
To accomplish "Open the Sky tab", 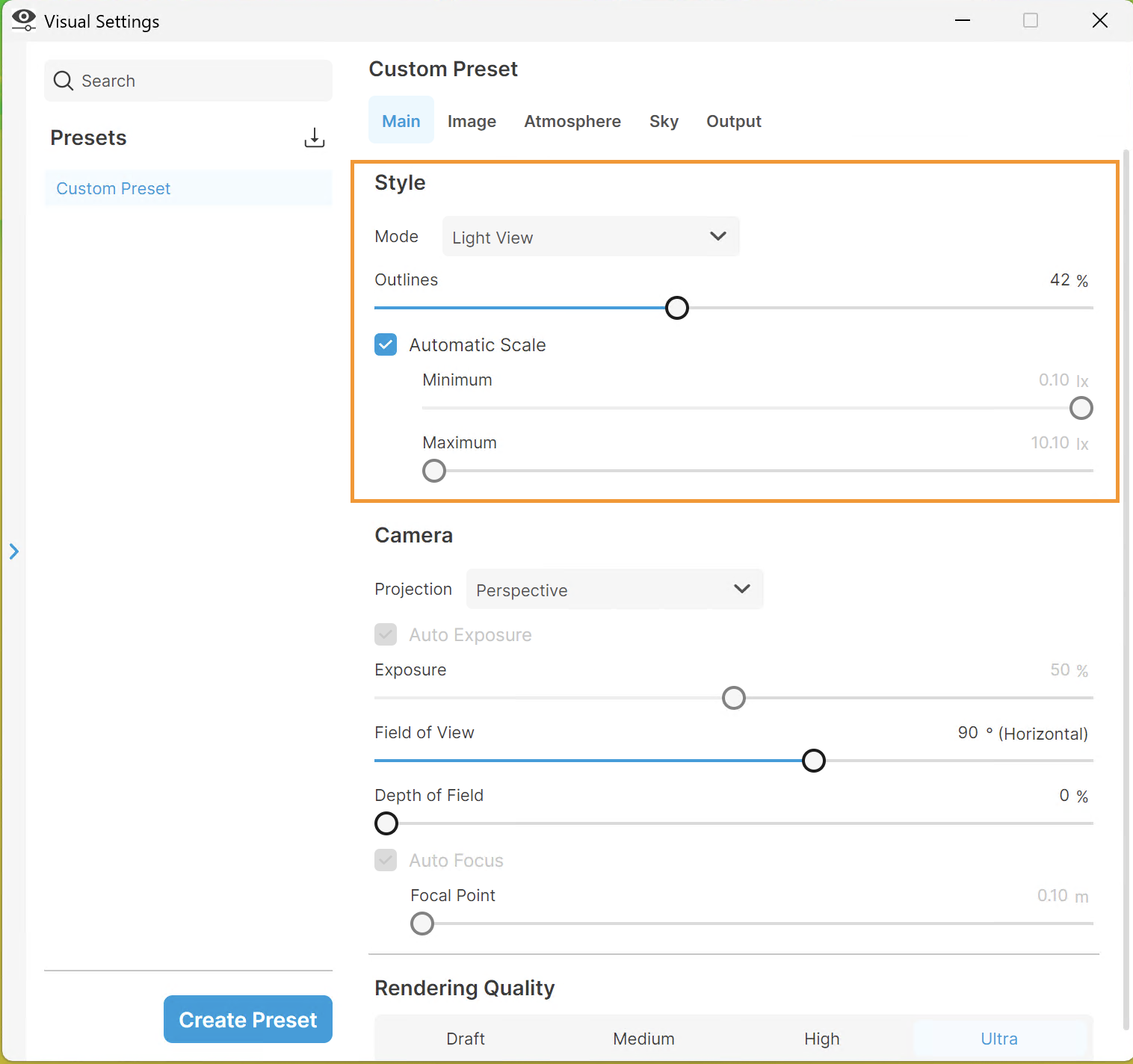I will click(x=664, y=121).
